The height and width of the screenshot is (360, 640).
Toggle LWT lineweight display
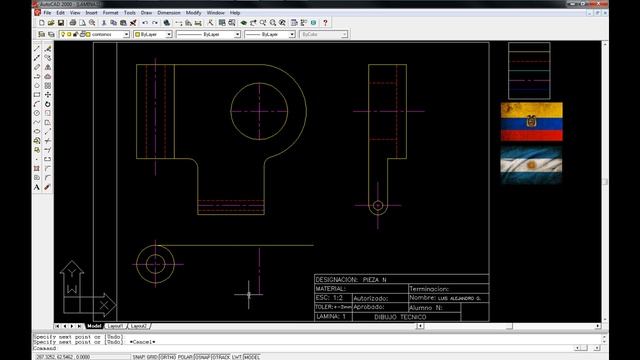click(x=237, y=357)
